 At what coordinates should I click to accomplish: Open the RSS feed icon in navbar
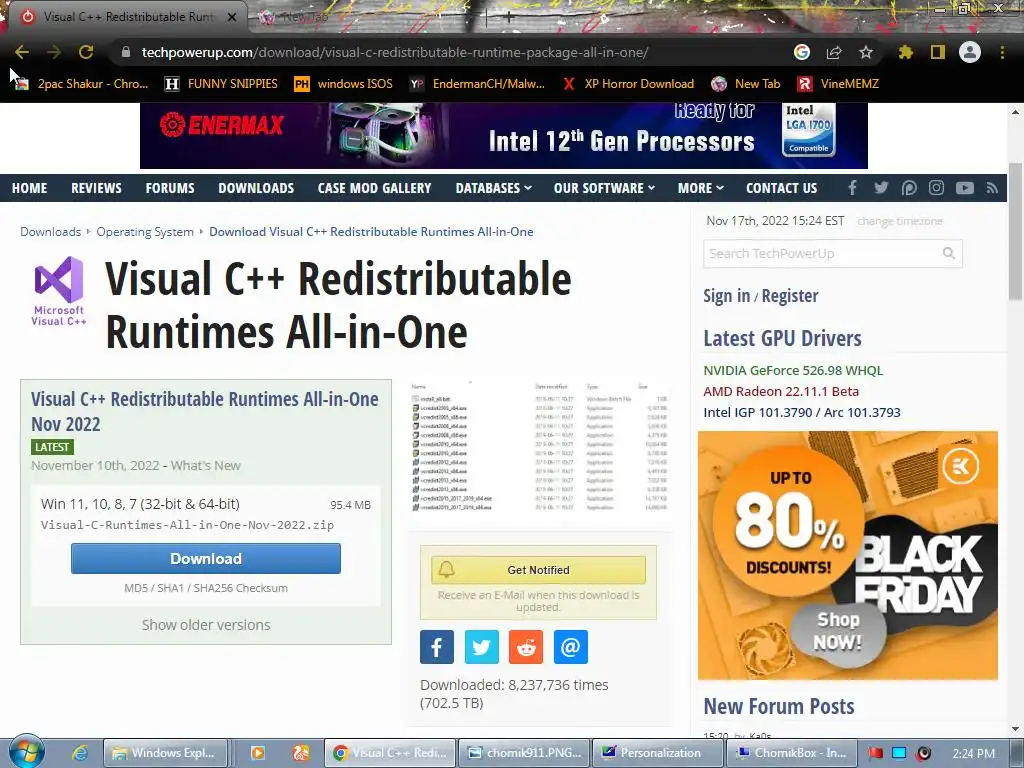tap(993, 188)
